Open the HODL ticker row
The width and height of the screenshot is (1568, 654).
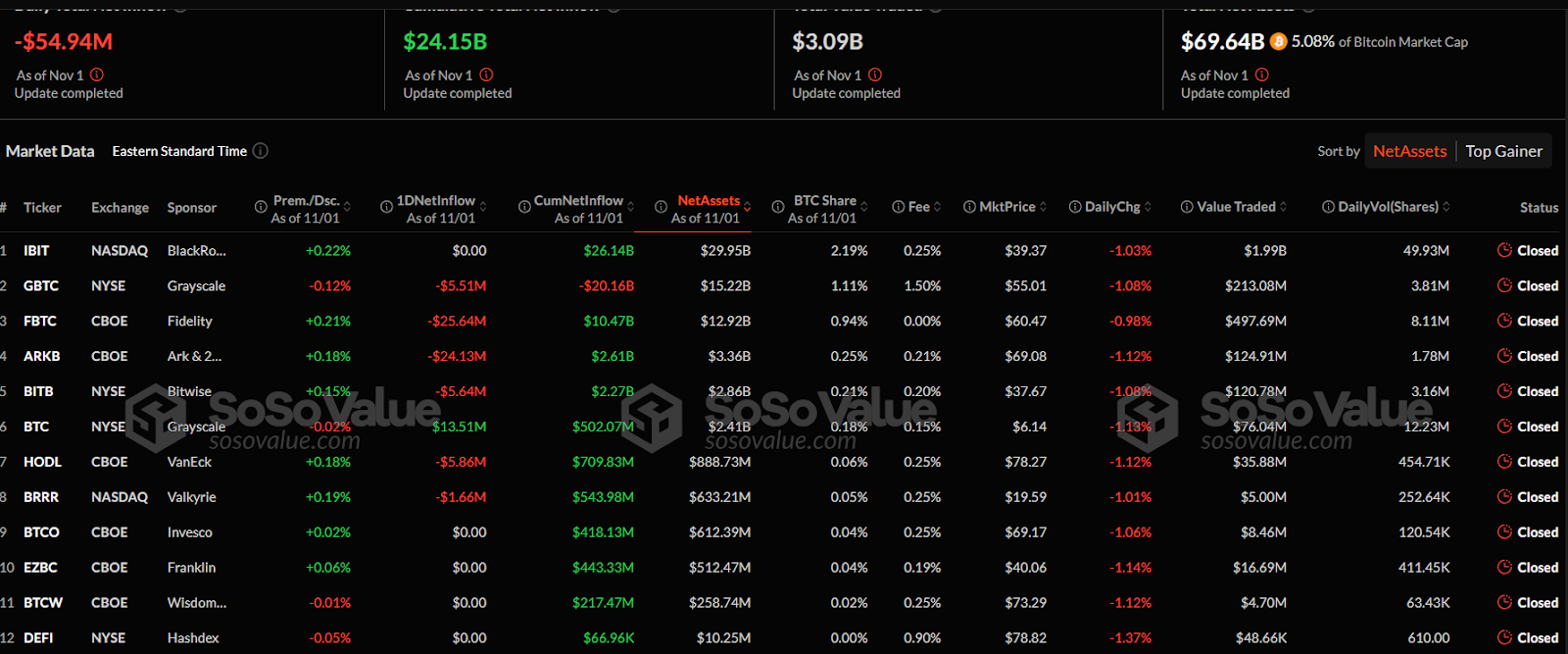point(784,462)
